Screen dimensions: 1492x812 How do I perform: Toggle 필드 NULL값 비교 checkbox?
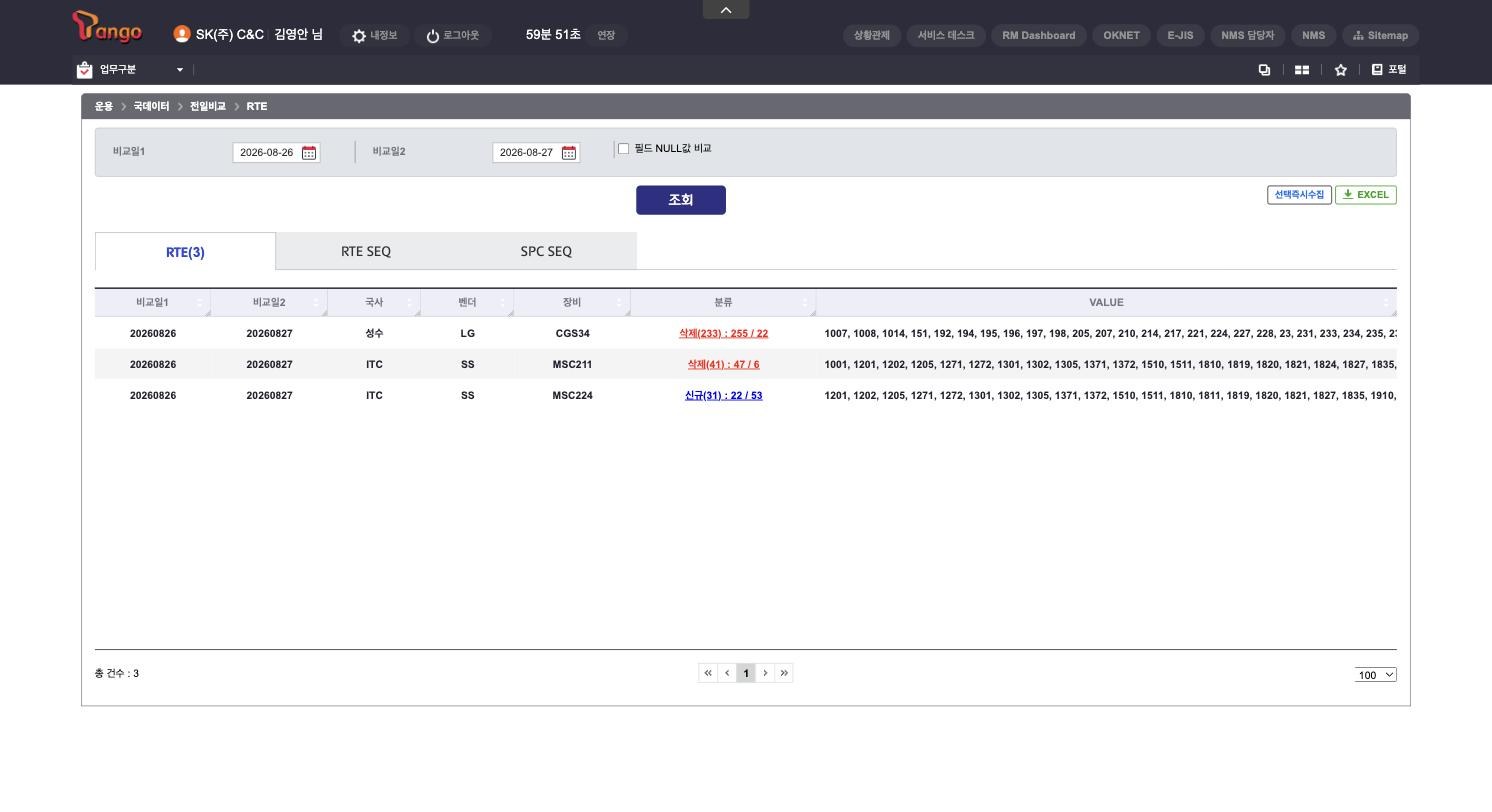(623, 149)
